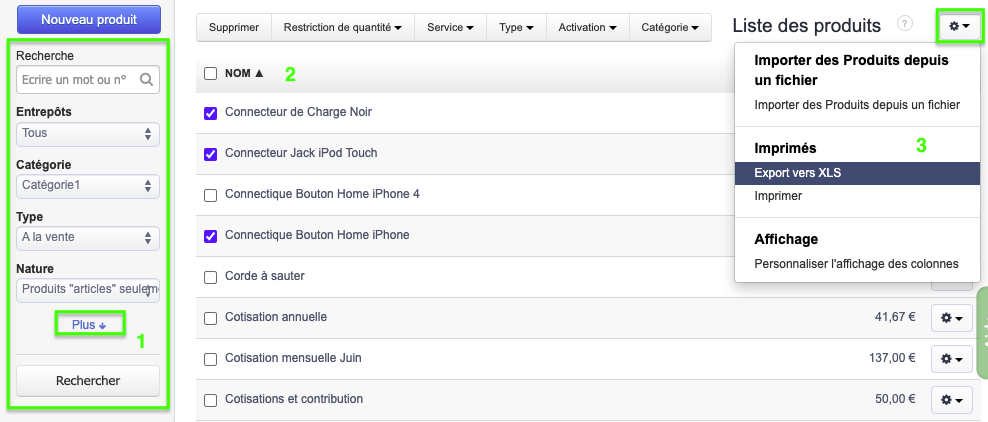988x422 pixels.
Task: Click the help question mark icon
Action: [x=905, y=24]
